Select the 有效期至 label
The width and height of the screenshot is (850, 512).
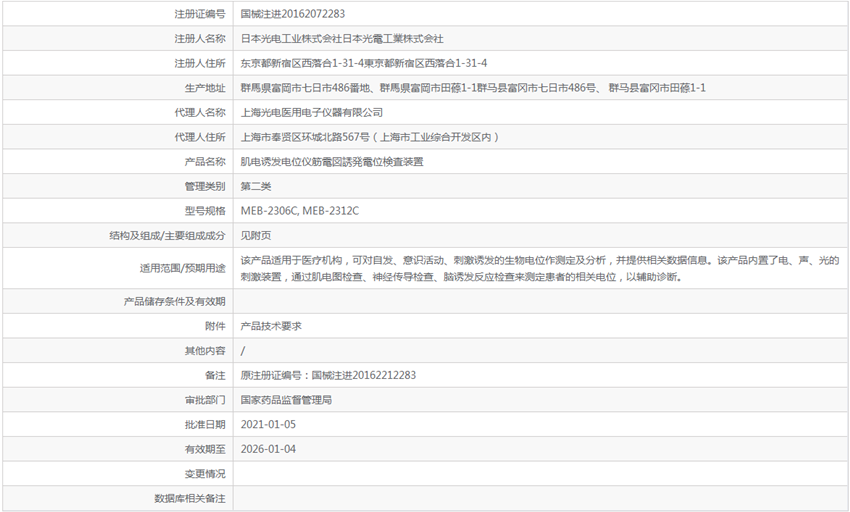pyautogui.click(x=205, y=449)
